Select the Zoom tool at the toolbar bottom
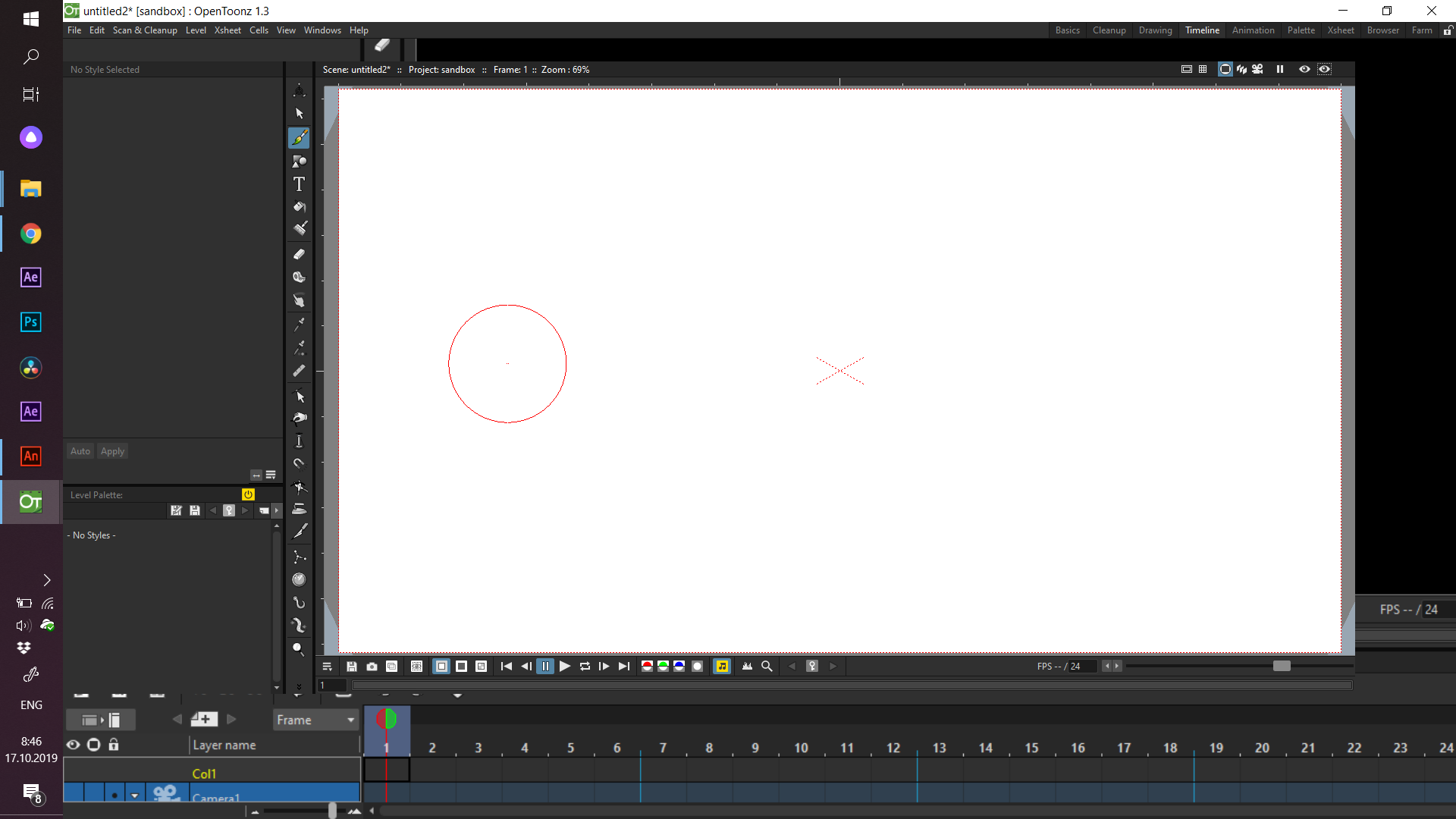This screenshot has height=819, width=1456. [x=299, y=650]
